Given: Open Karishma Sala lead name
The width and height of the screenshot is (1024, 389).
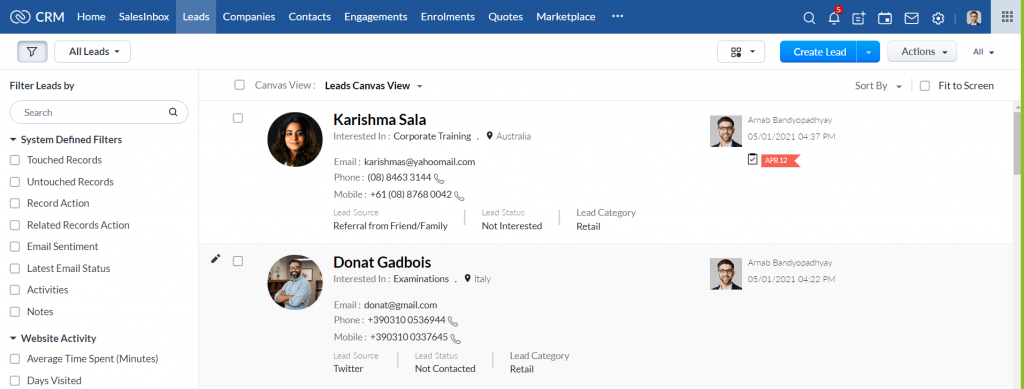Looking at the screenshot, I should [x=379, y=119].
